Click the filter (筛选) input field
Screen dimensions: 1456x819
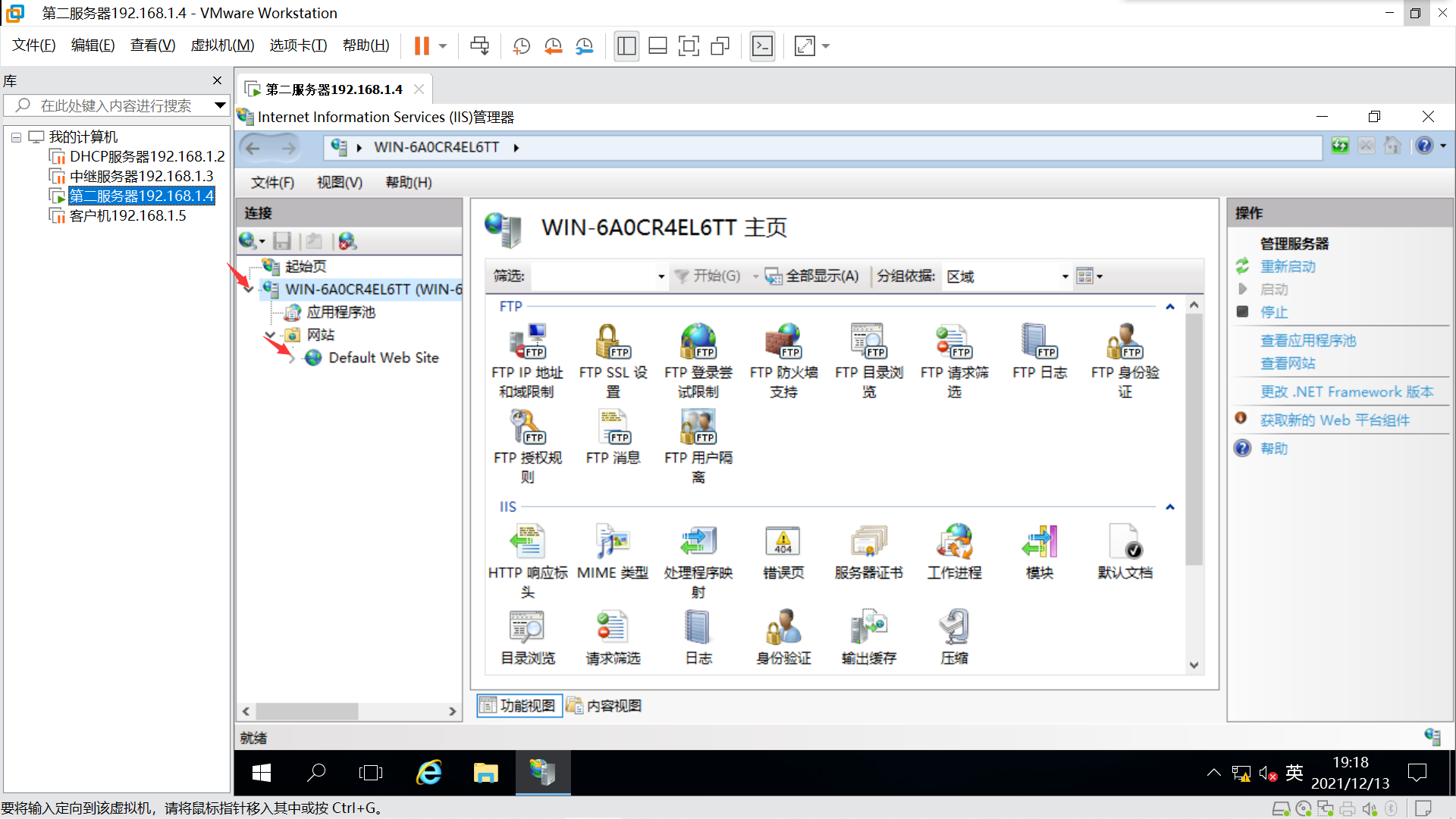(594, 277)
